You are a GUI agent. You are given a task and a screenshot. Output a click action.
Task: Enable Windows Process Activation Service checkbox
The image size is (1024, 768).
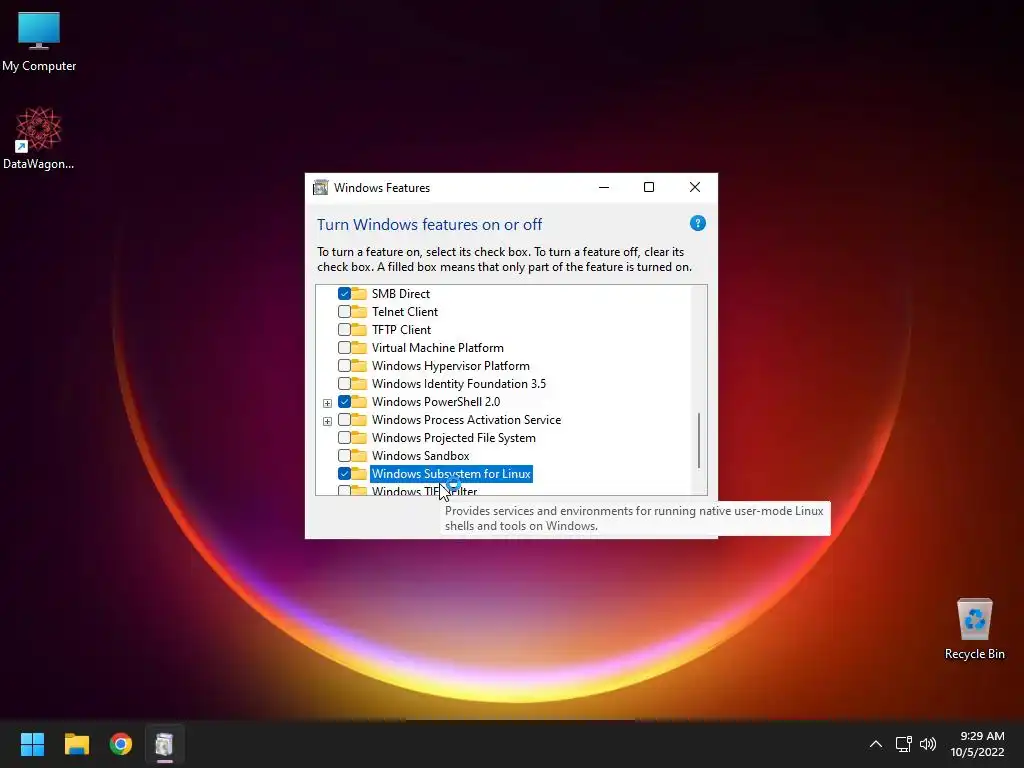(x=344, y=420)
